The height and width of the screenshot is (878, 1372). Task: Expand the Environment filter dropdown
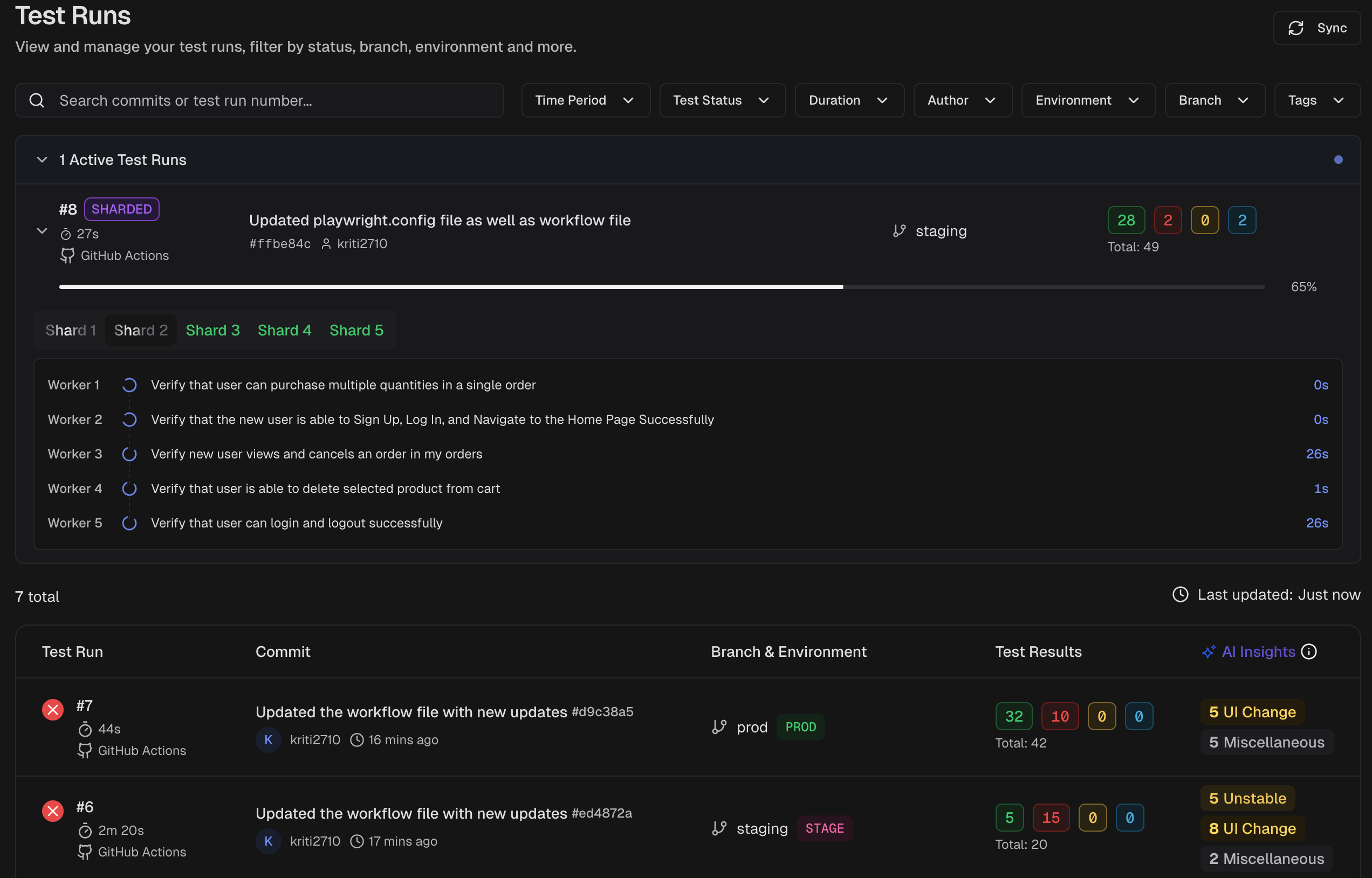tap(1088, 100)
